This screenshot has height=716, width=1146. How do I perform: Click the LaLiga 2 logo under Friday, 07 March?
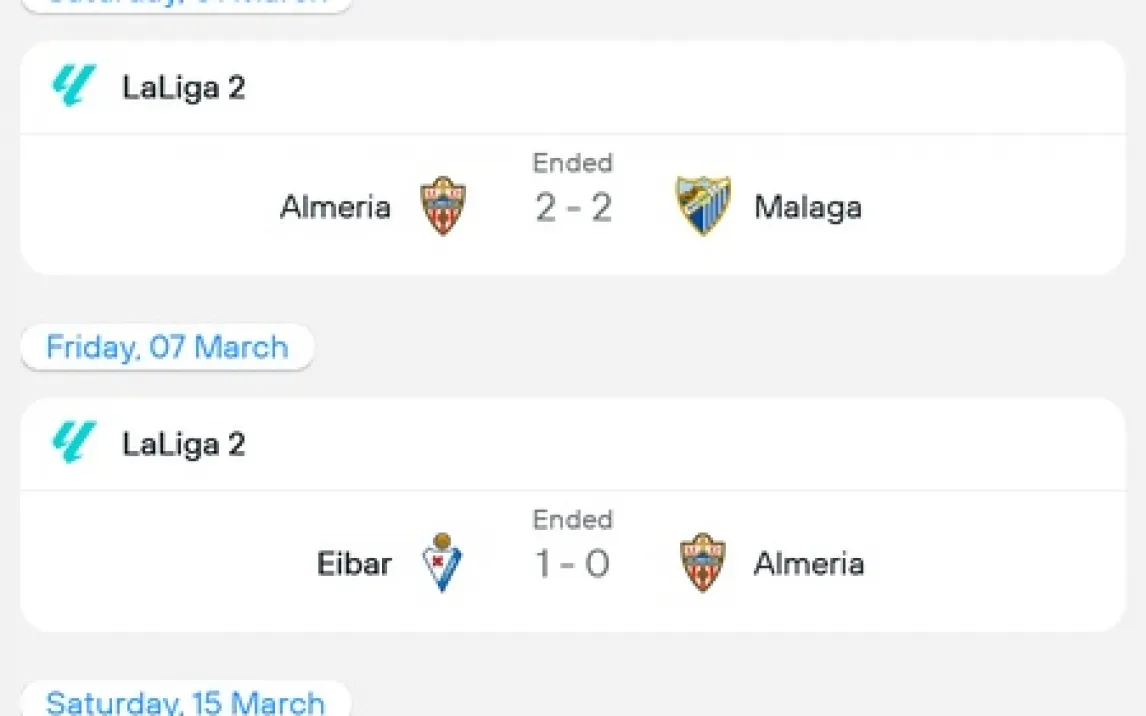(74, 443)
